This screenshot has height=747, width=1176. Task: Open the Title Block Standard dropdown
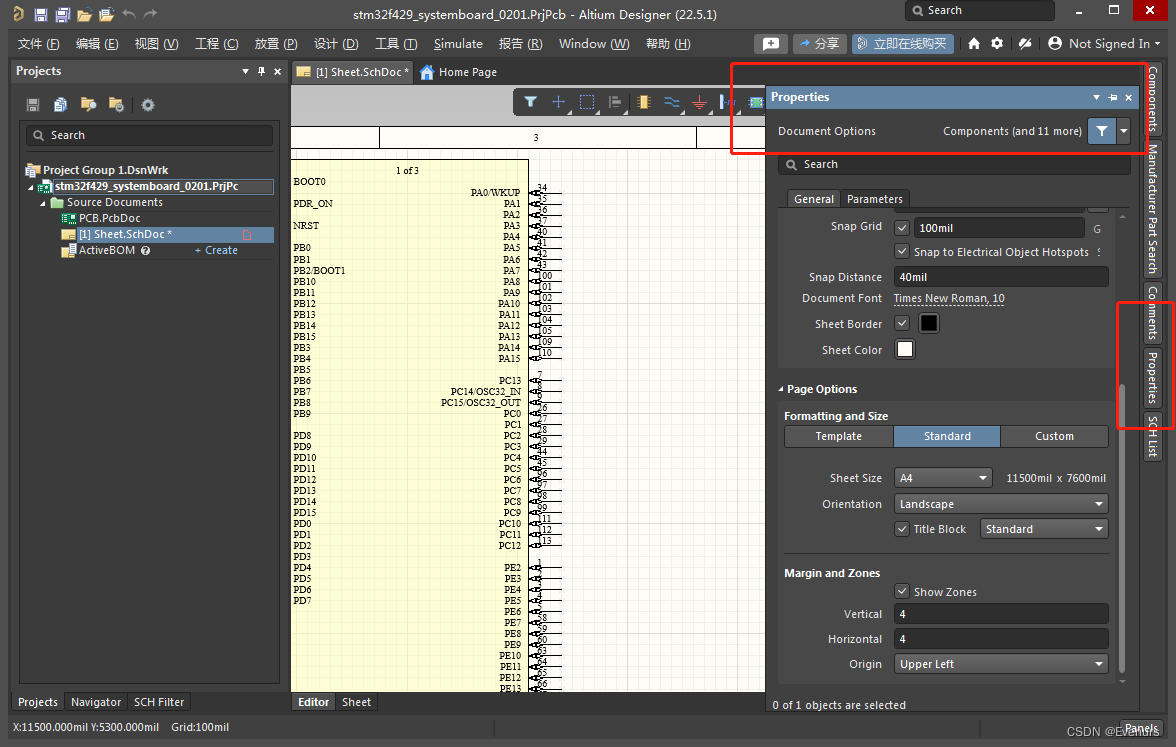pos(1043,529)
